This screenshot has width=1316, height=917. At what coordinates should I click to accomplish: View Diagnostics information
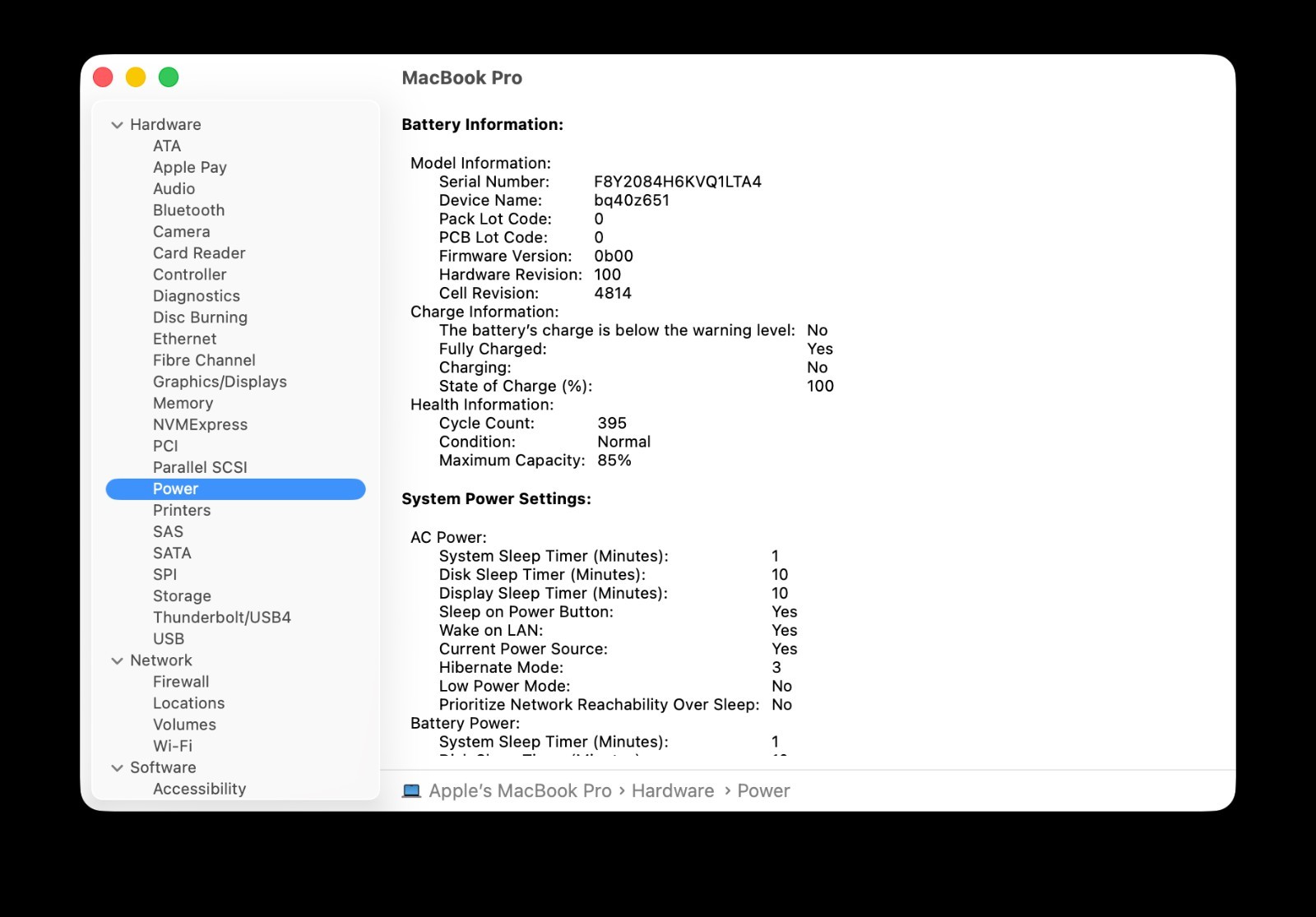[197, 295]
